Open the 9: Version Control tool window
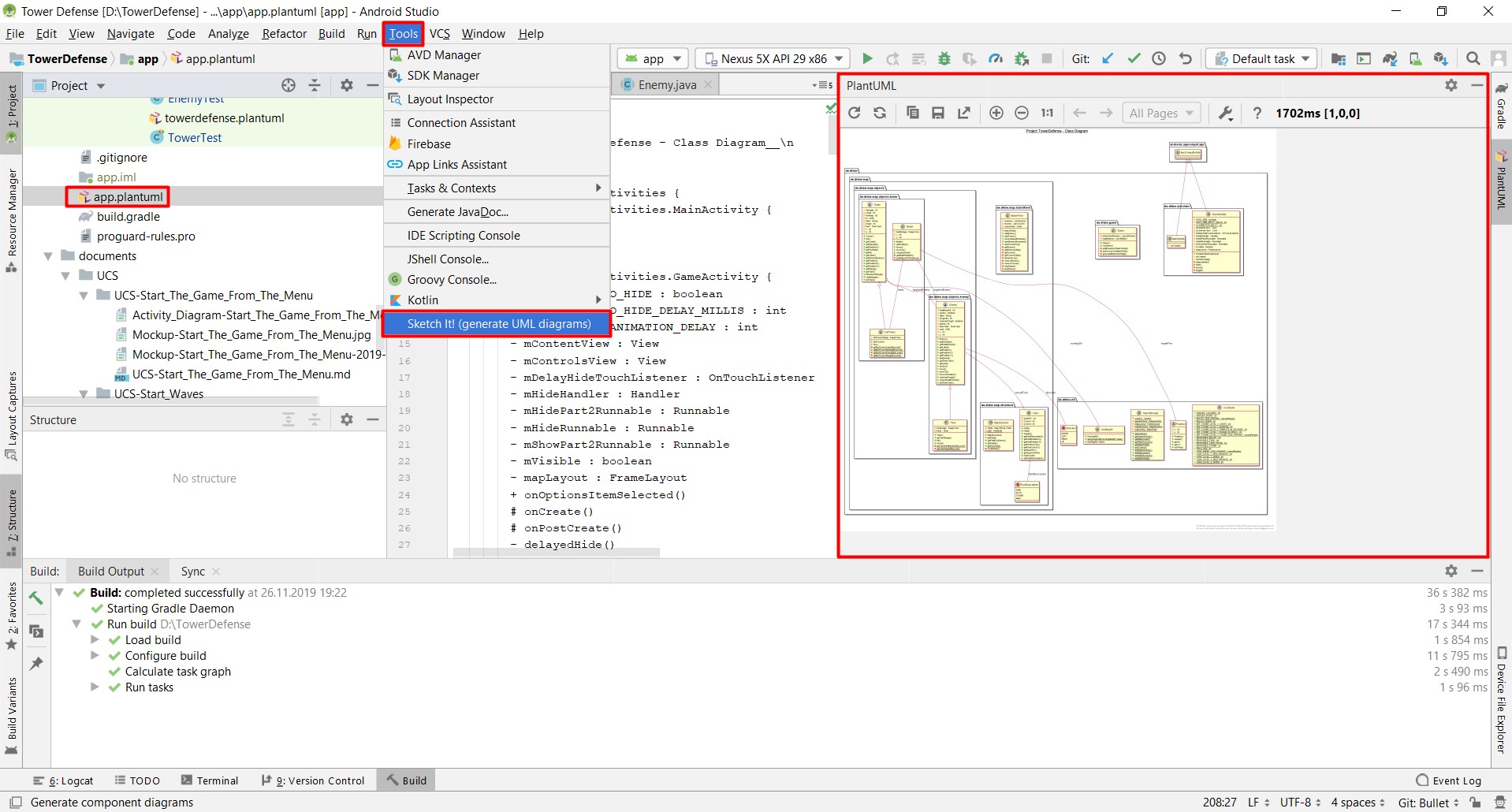 coord(313,780)
